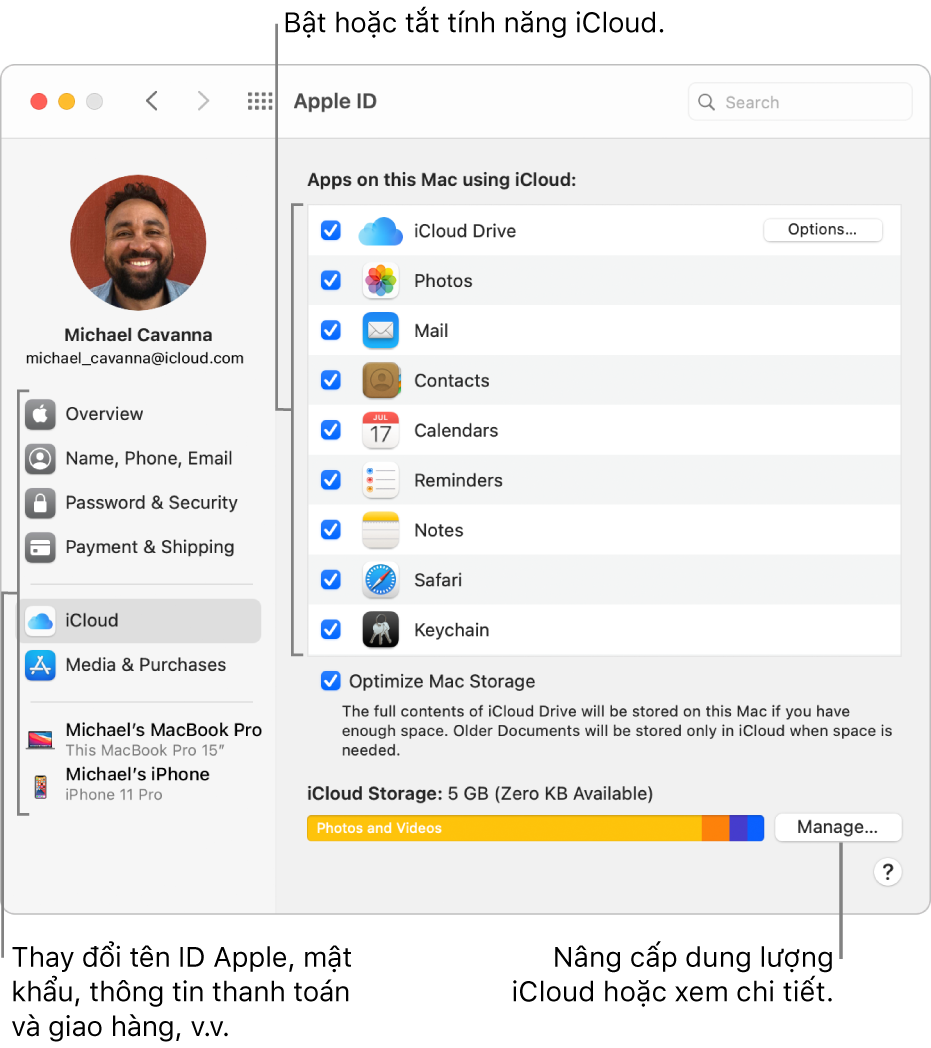Image resolution: width=931 pixels, height=1048 pixels.
Task: Uncheck the iCloud Drive checkbox
Action: 331,231
